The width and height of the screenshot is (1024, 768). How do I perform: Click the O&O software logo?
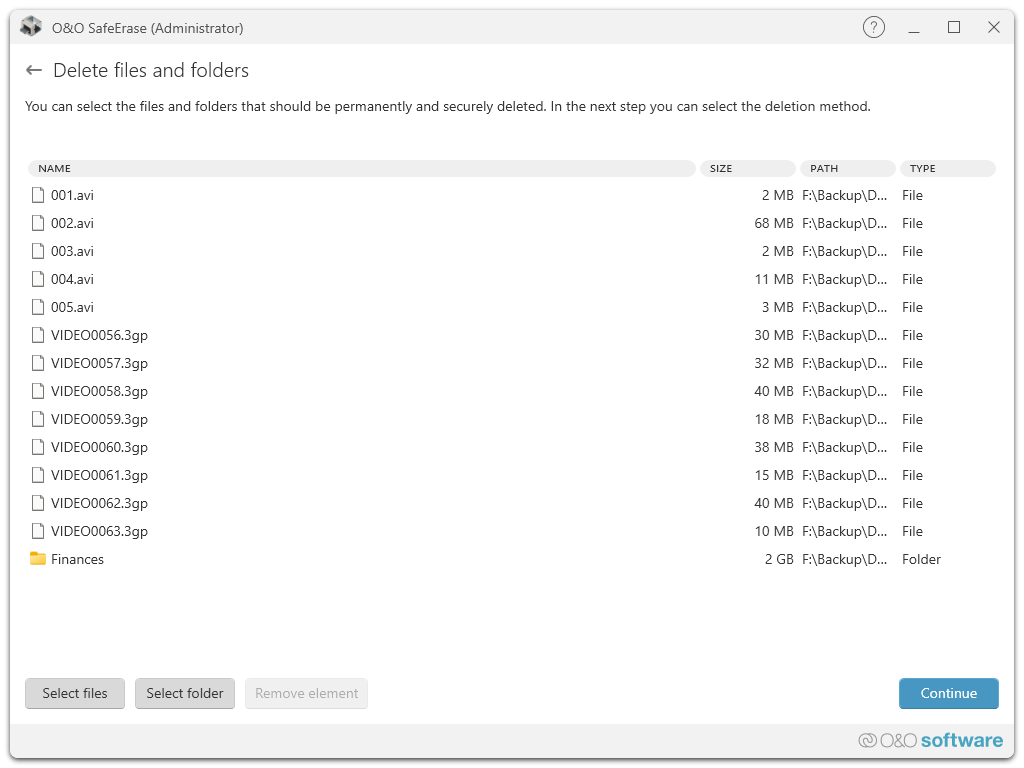pyautogui.click(x=930, y=740)
